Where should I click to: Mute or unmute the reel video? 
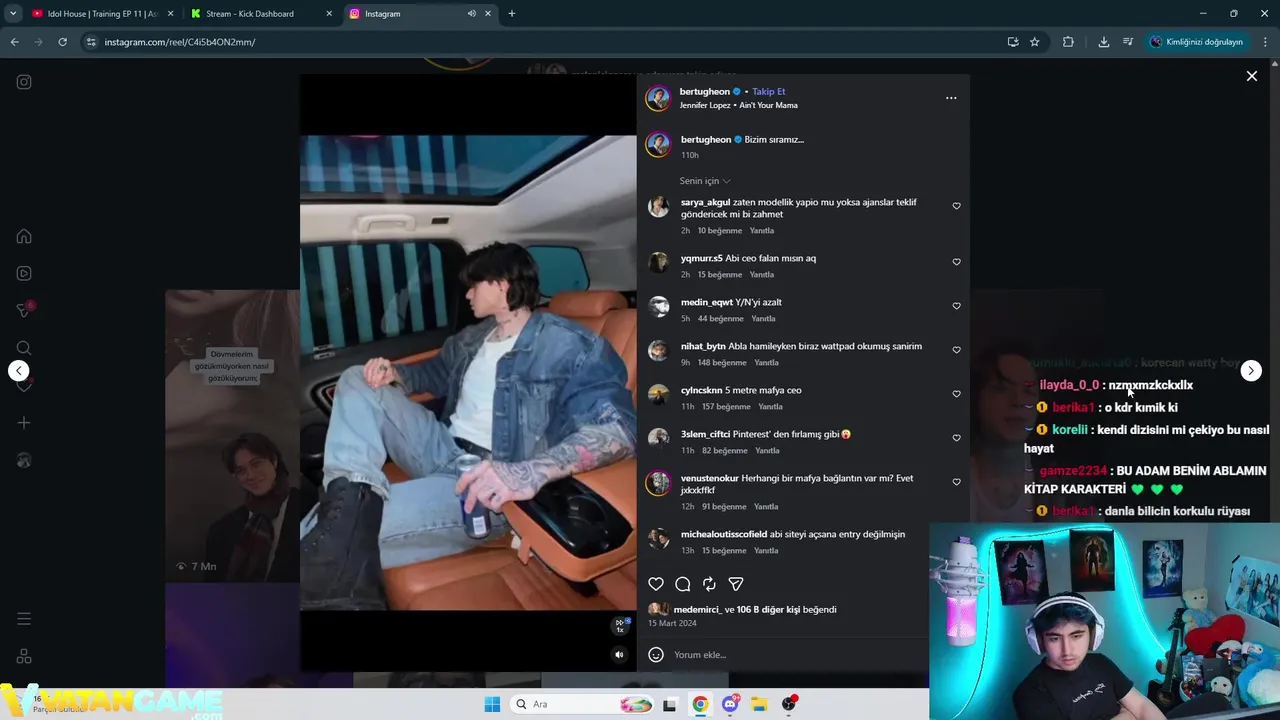coord(619,655)
